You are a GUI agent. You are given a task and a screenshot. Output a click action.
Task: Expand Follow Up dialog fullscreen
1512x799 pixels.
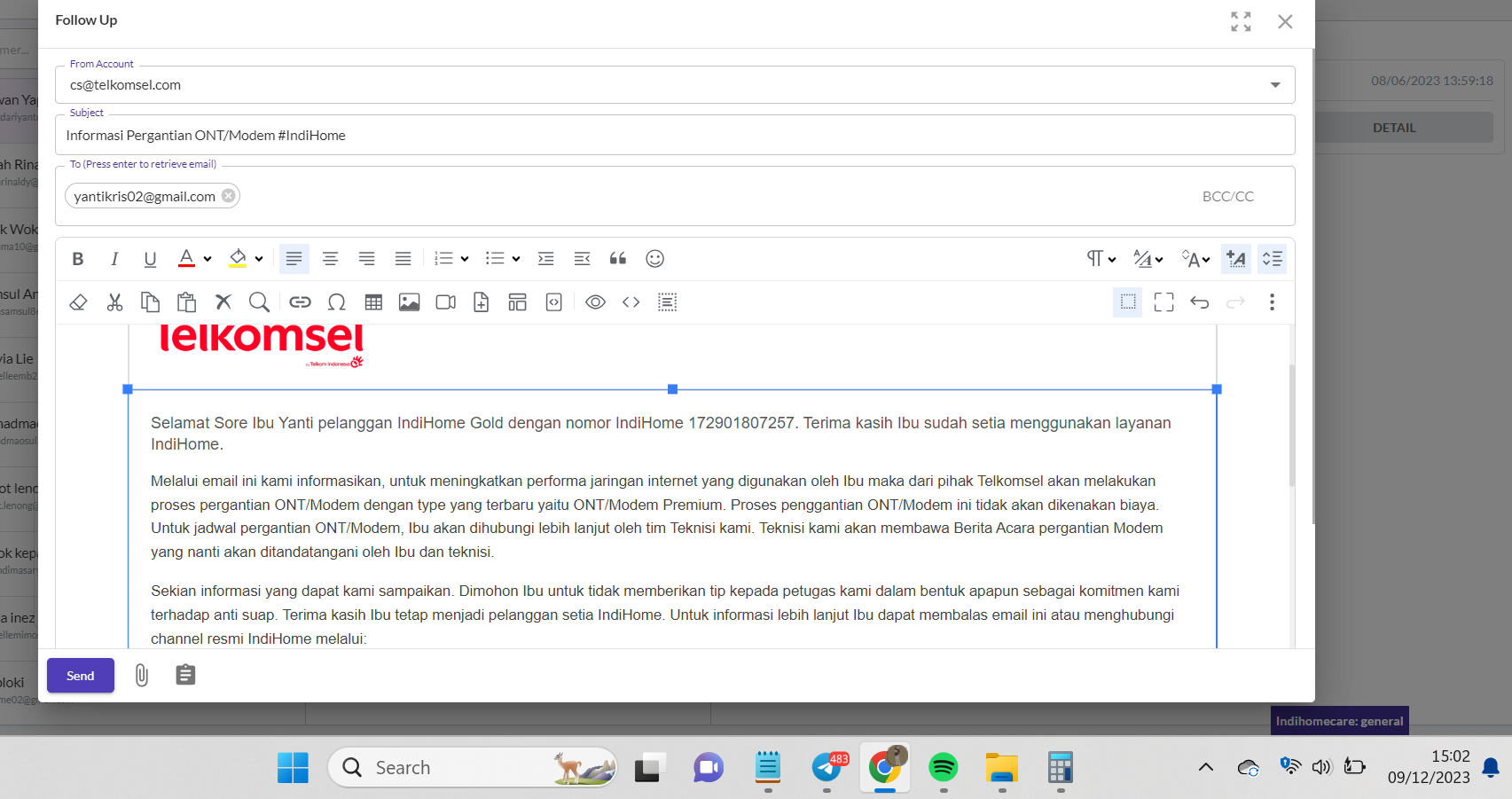[1241, 21]
